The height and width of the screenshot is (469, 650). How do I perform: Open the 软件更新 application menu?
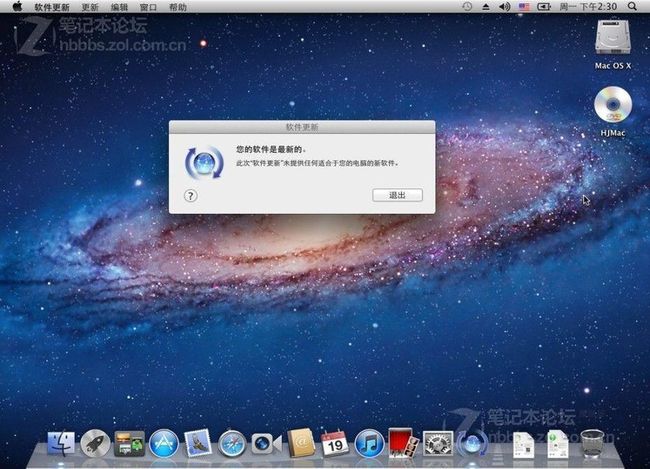coord(52,7)
